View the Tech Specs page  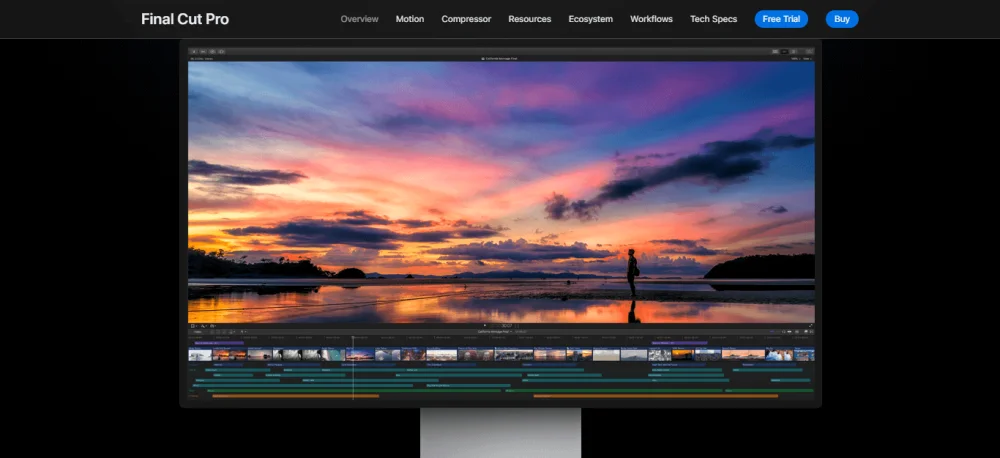pos(713,19)
